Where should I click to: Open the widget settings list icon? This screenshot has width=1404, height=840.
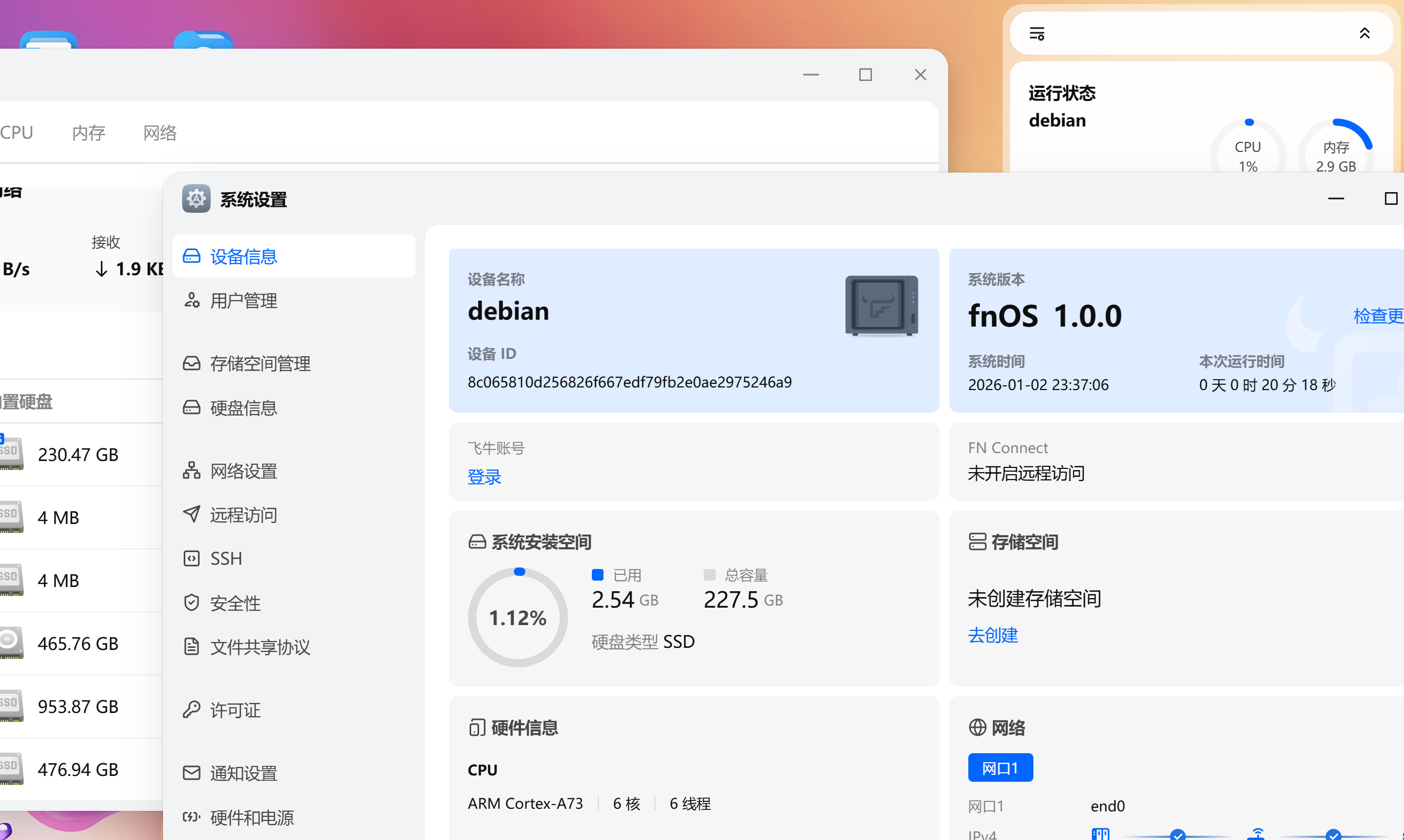point(1037,33)
